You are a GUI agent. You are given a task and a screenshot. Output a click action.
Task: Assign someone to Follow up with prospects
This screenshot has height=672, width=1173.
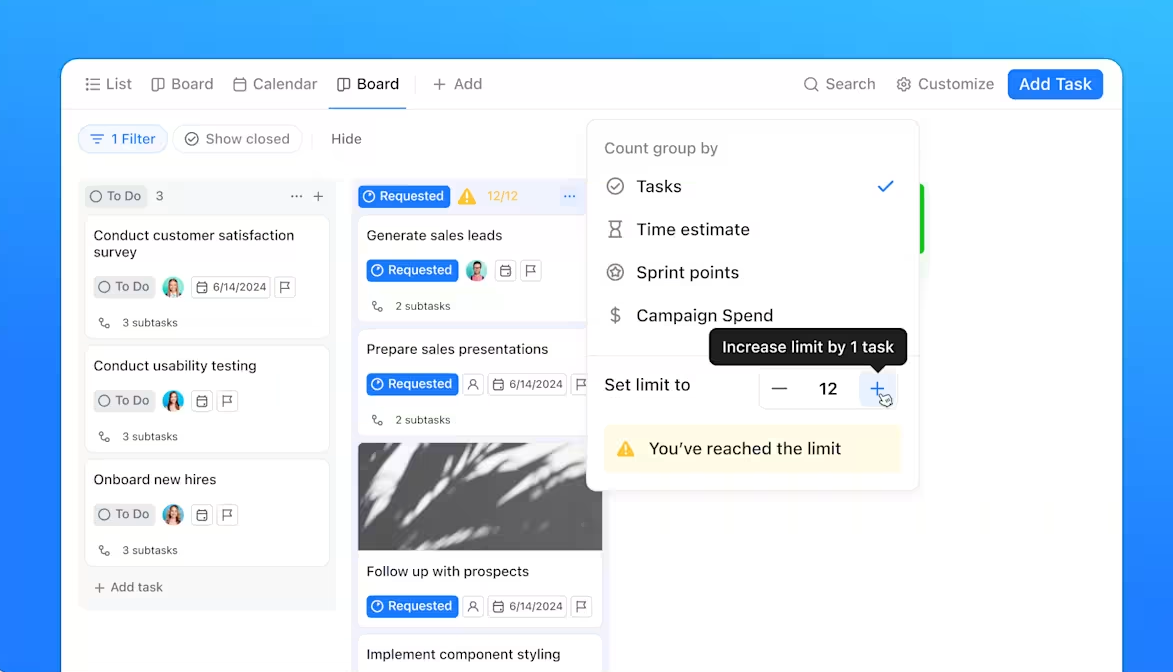coord(473,607)
